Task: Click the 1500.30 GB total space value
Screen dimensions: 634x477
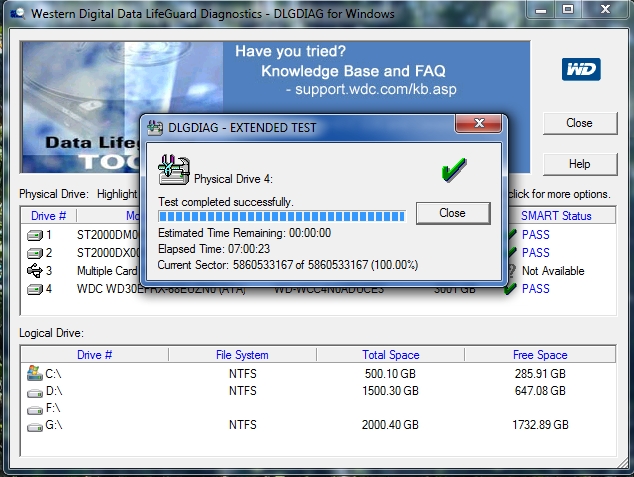Action: pyautogui.click(x=390, y=391)
